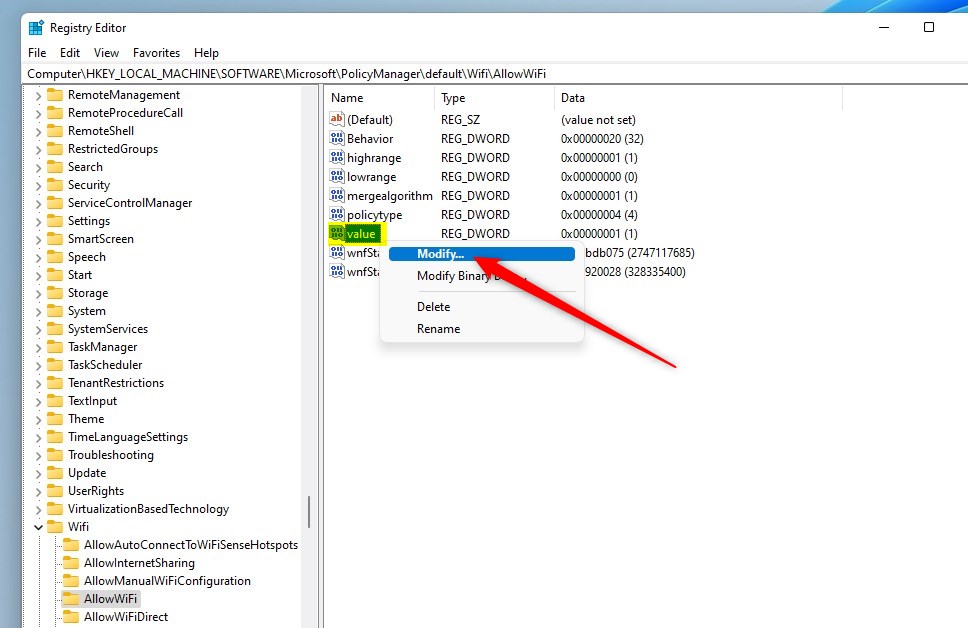Click the Registry Editor app icon in title bar
The height and width of the screenshot is (628, 968).
click(36, 28)
